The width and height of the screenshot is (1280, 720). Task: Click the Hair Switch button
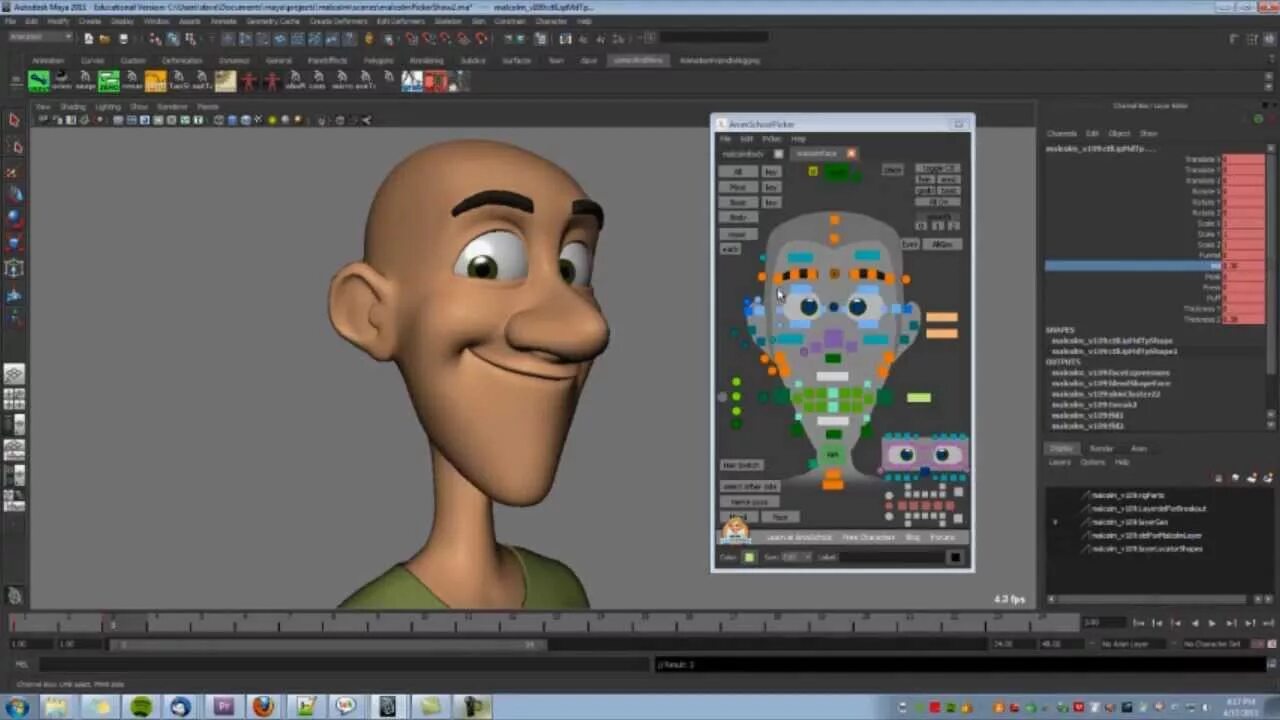(x=742, y=465)
